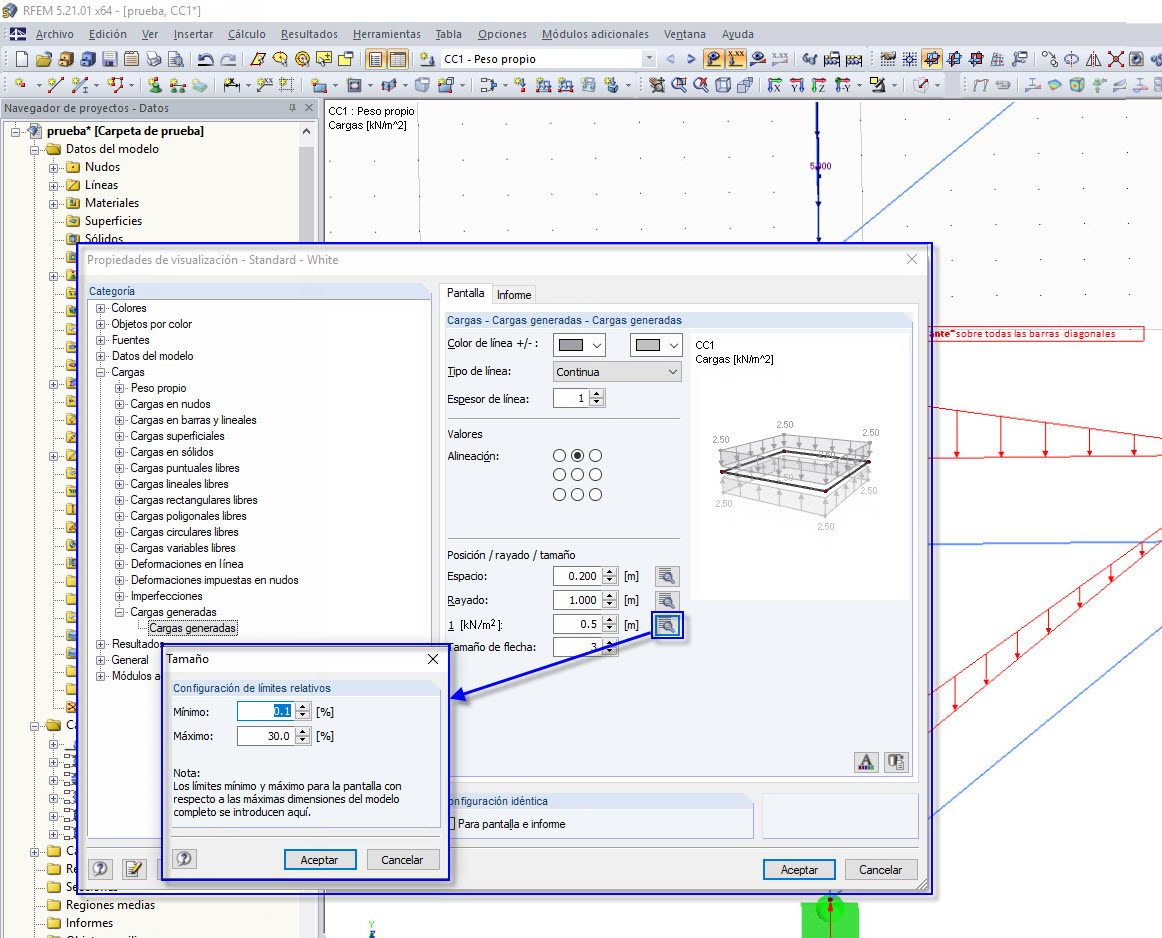Image resolution: width=1162 pixels, height=938 pixels.
Task: Select middle-right alignment radio button
Action: pyautogui.click(x=596, y=475)
